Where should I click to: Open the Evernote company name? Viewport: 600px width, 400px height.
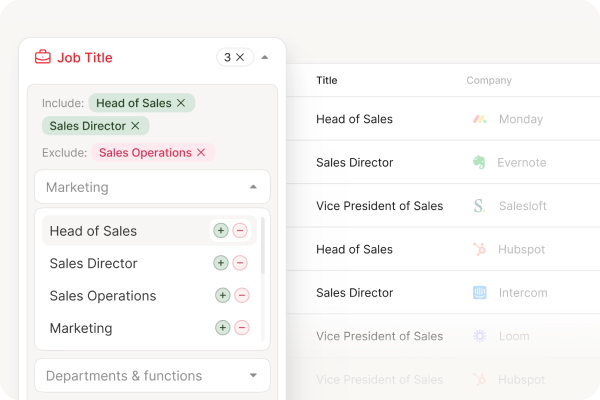click(522, 162)
